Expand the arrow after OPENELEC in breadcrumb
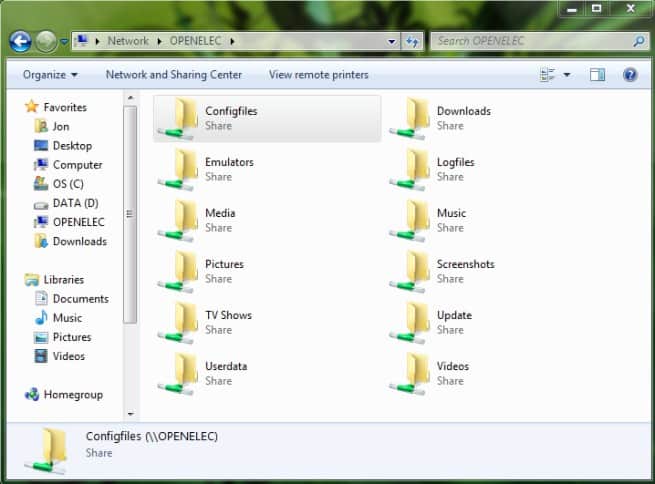 click(x=232, y=41)
